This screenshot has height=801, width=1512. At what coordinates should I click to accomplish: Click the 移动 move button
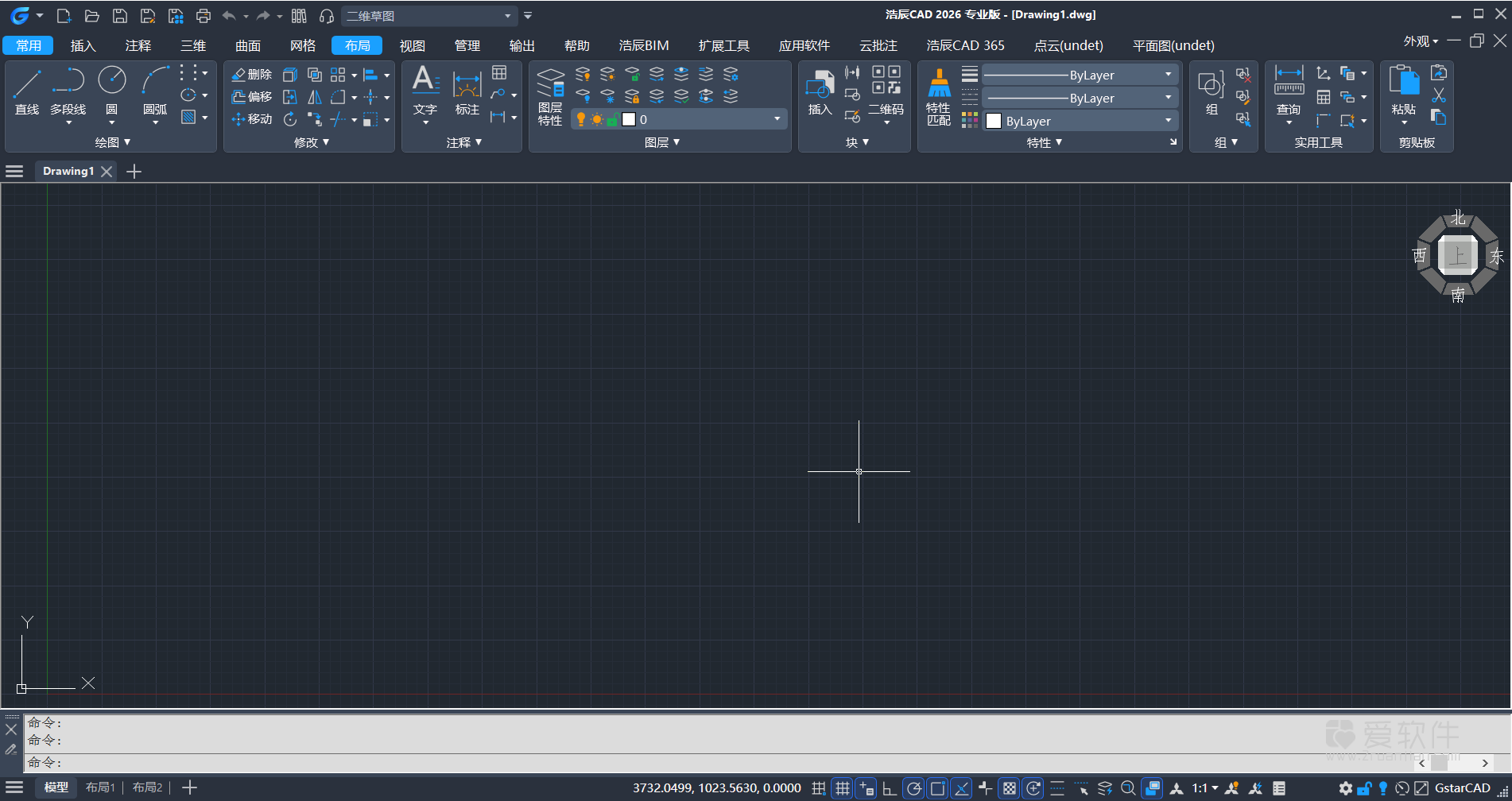pos(251,119)
